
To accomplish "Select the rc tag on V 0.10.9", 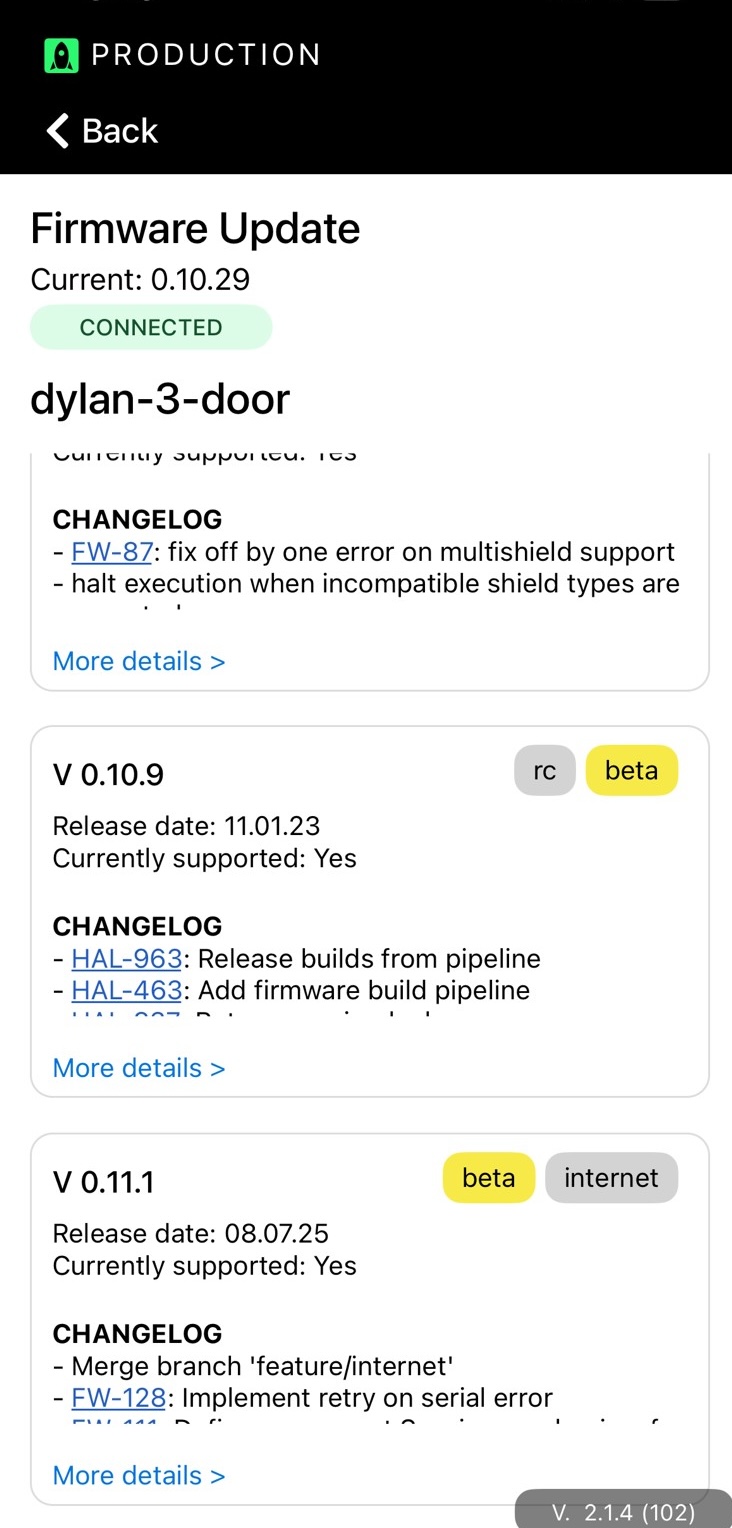I will [x=545, y=771].
